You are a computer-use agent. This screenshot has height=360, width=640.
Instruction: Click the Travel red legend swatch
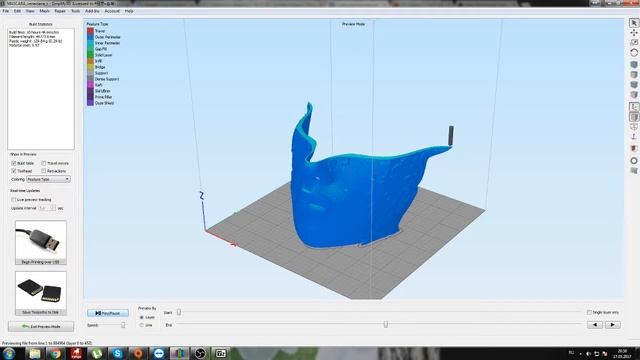click(x=90, y=31)
